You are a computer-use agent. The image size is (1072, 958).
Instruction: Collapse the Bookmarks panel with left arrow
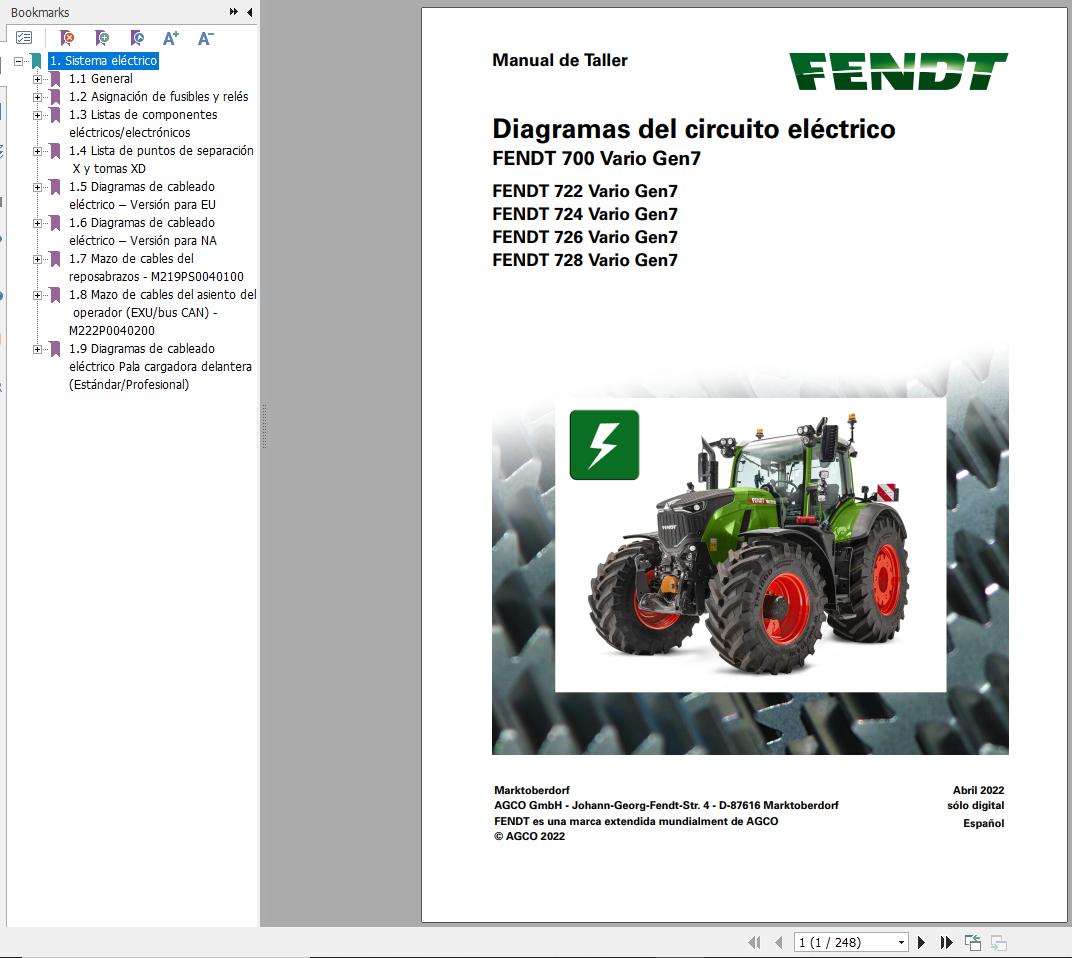coord(250,12)
